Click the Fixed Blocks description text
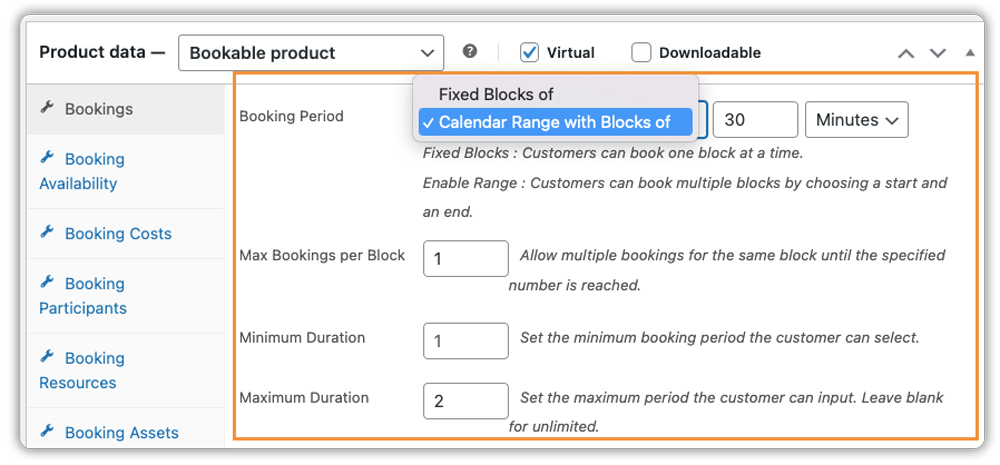 click(612, 154)
